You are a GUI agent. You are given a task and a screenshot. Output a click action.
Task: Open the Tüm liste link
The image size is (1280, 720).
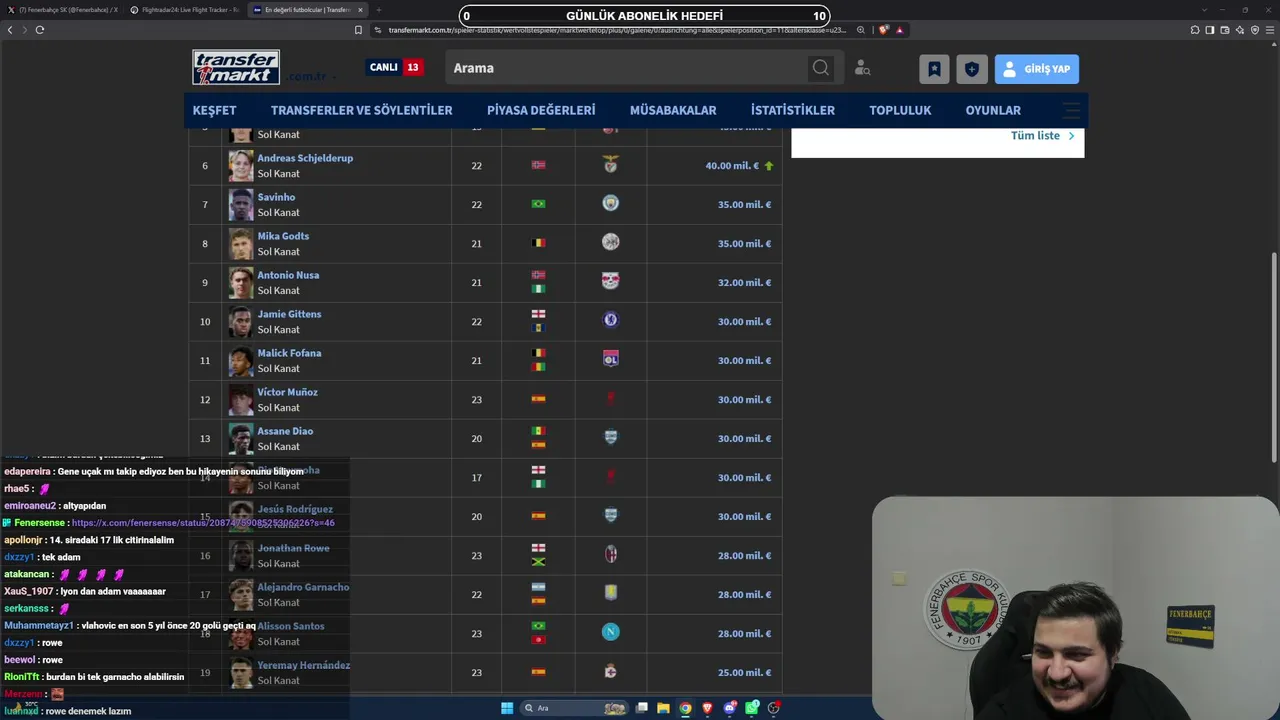(1043, 136)
